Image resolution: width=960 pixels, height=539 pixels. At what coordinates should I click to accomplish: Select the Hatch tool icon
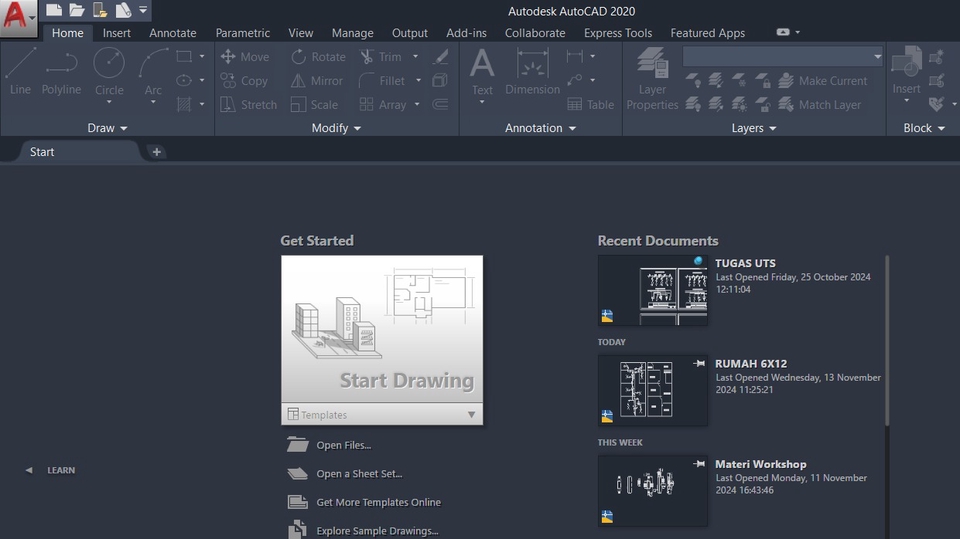(x=184, y=104)
